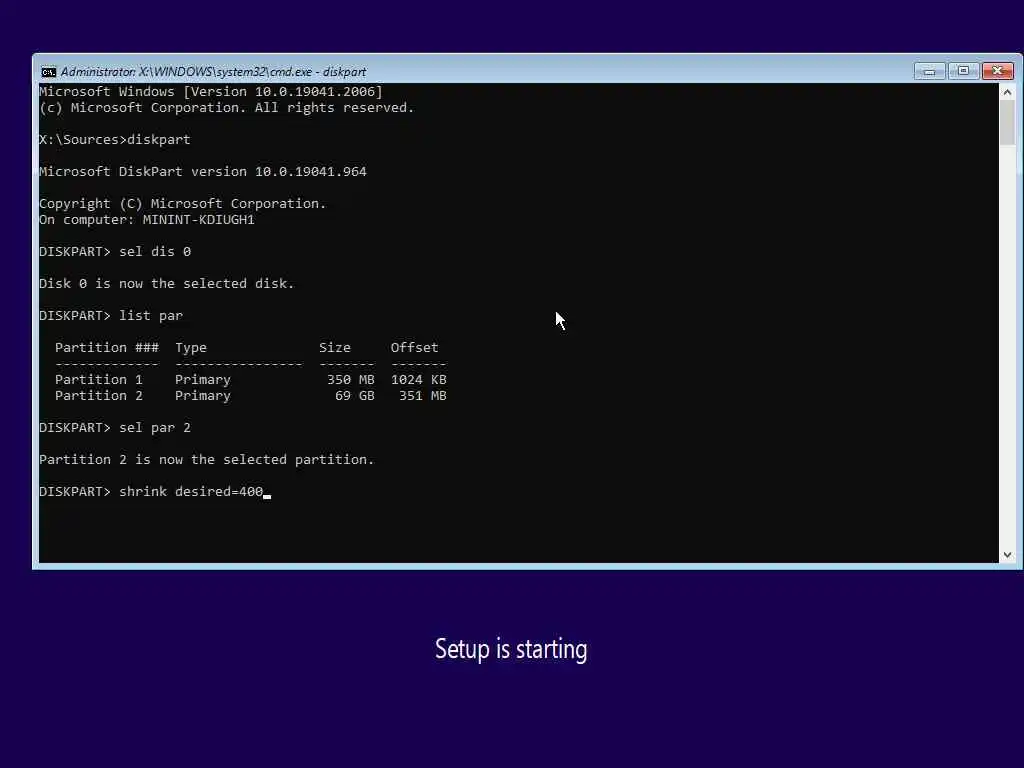This screenshot has width=1024, height=768.
Task: Click the 'Type' column header
Action: 191,347
